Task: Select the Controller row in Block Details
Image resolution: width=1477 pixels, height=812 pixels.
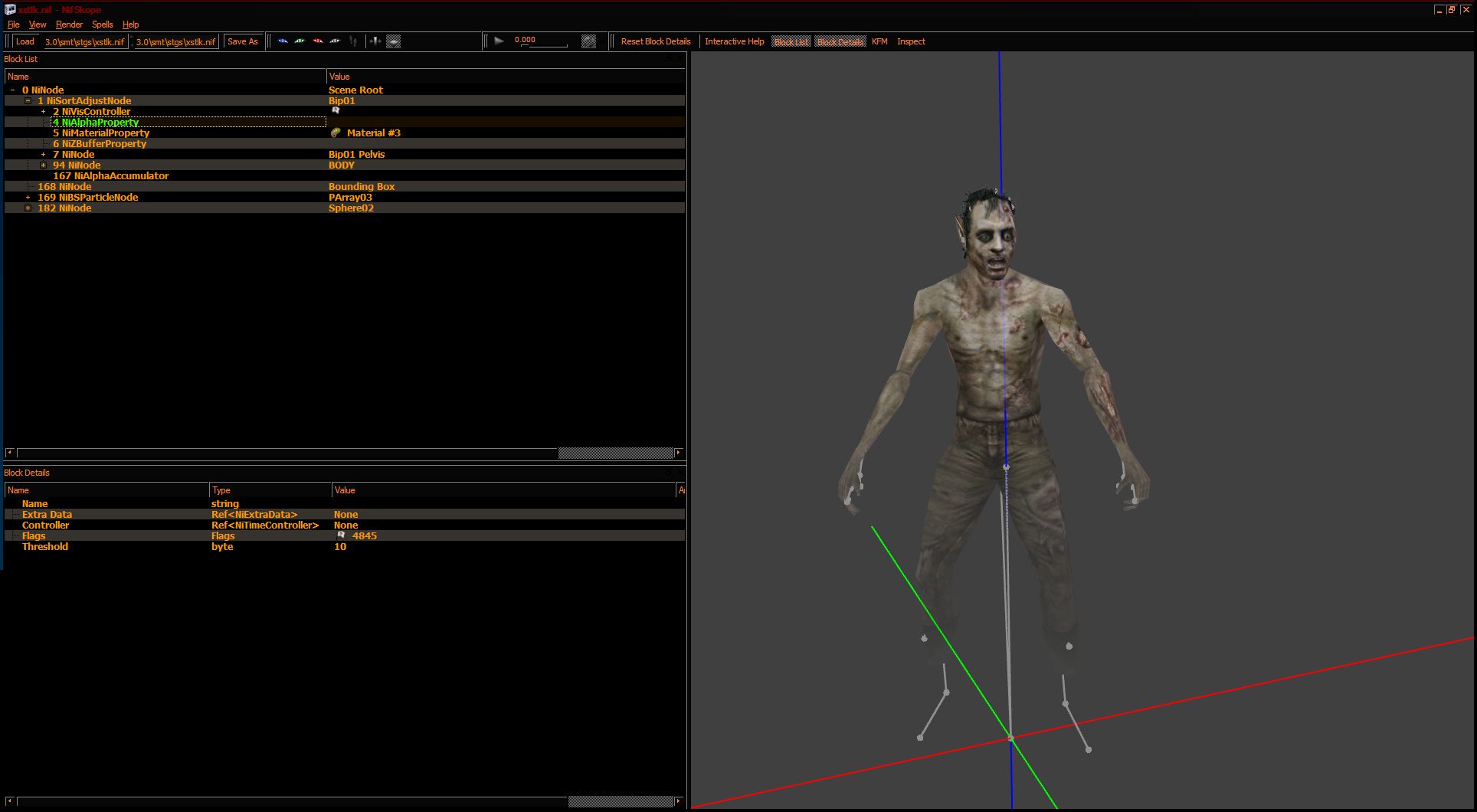Action: (x=345, y=525)
